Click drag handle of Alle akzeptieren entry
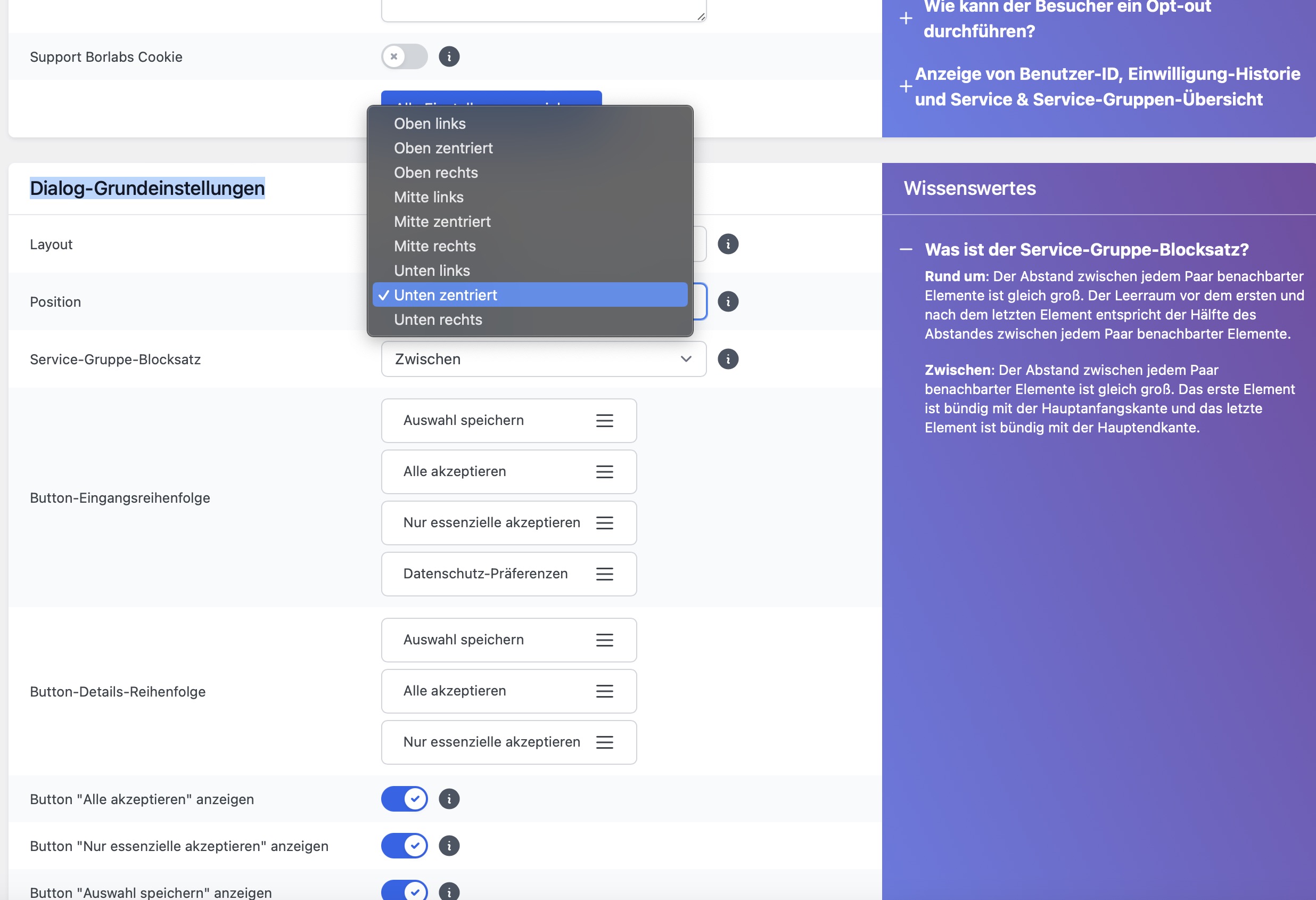The height and width of the screenshot is (900, 1316). tap(604, 471)
